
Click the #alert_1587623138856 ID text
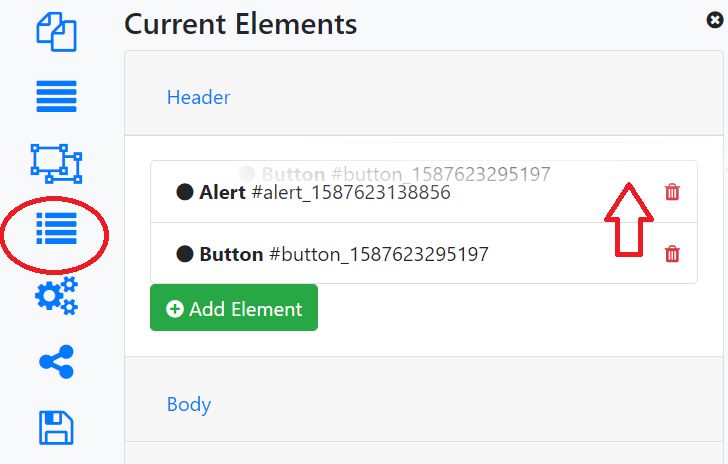click(x=350, y=192)
